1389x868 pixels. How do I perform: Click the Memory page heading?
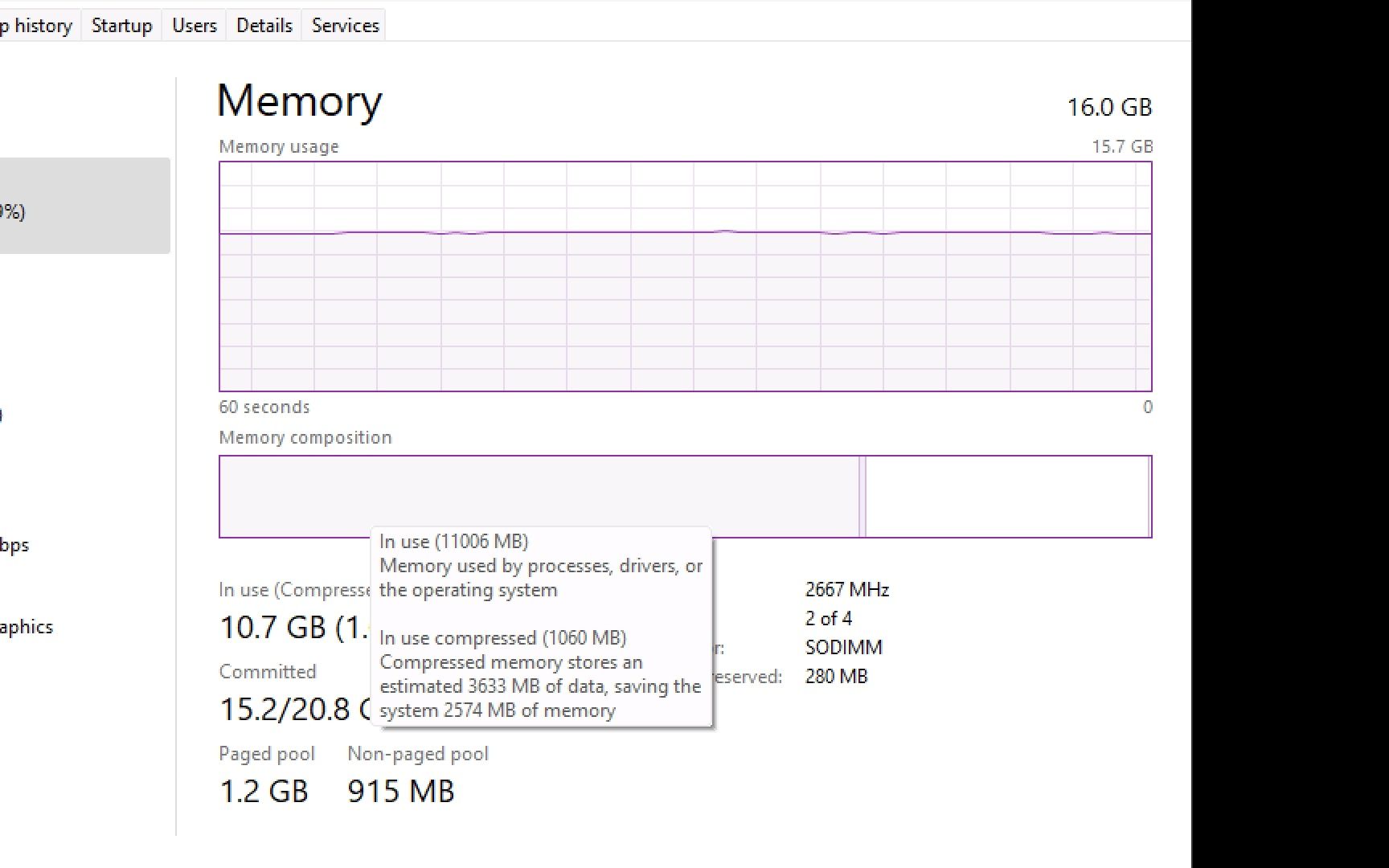(299, 101)
